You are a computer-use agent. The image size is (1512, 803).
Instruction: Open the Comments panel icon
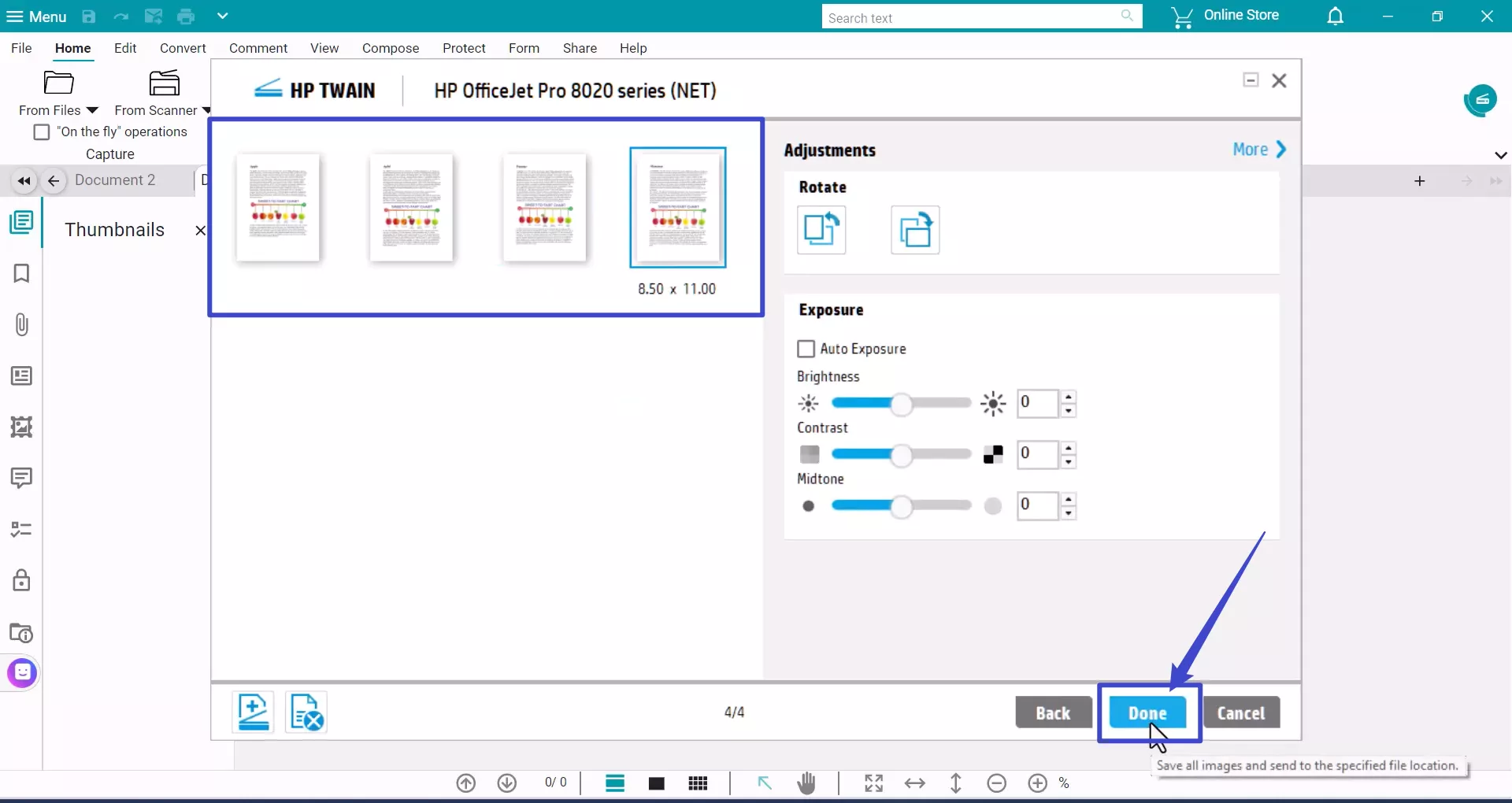coord(21,478)
